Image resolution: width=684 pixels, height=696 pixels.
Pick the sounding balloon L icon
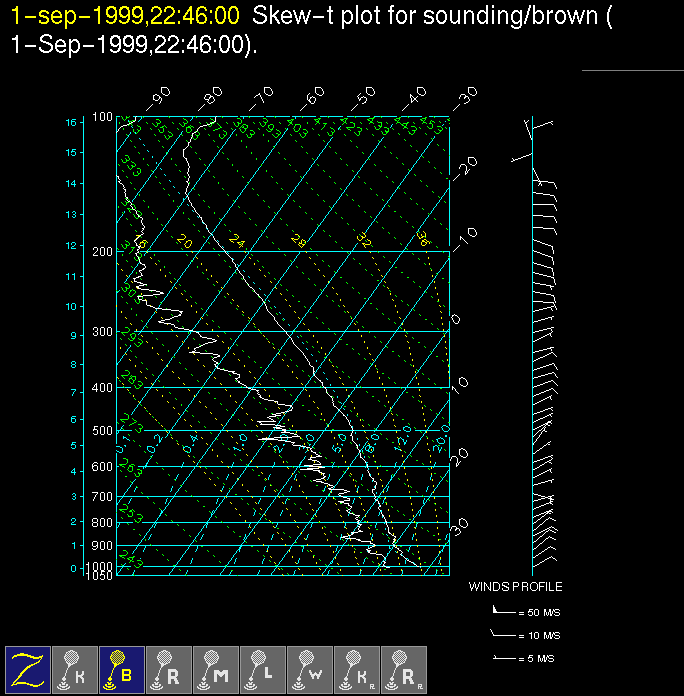263,669
